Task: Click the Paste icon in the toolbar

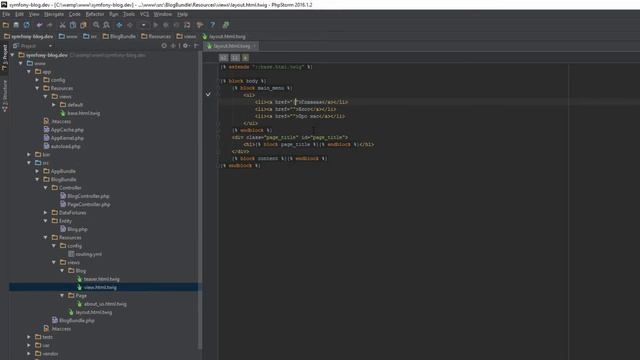Action: click(x=83, y=25)
